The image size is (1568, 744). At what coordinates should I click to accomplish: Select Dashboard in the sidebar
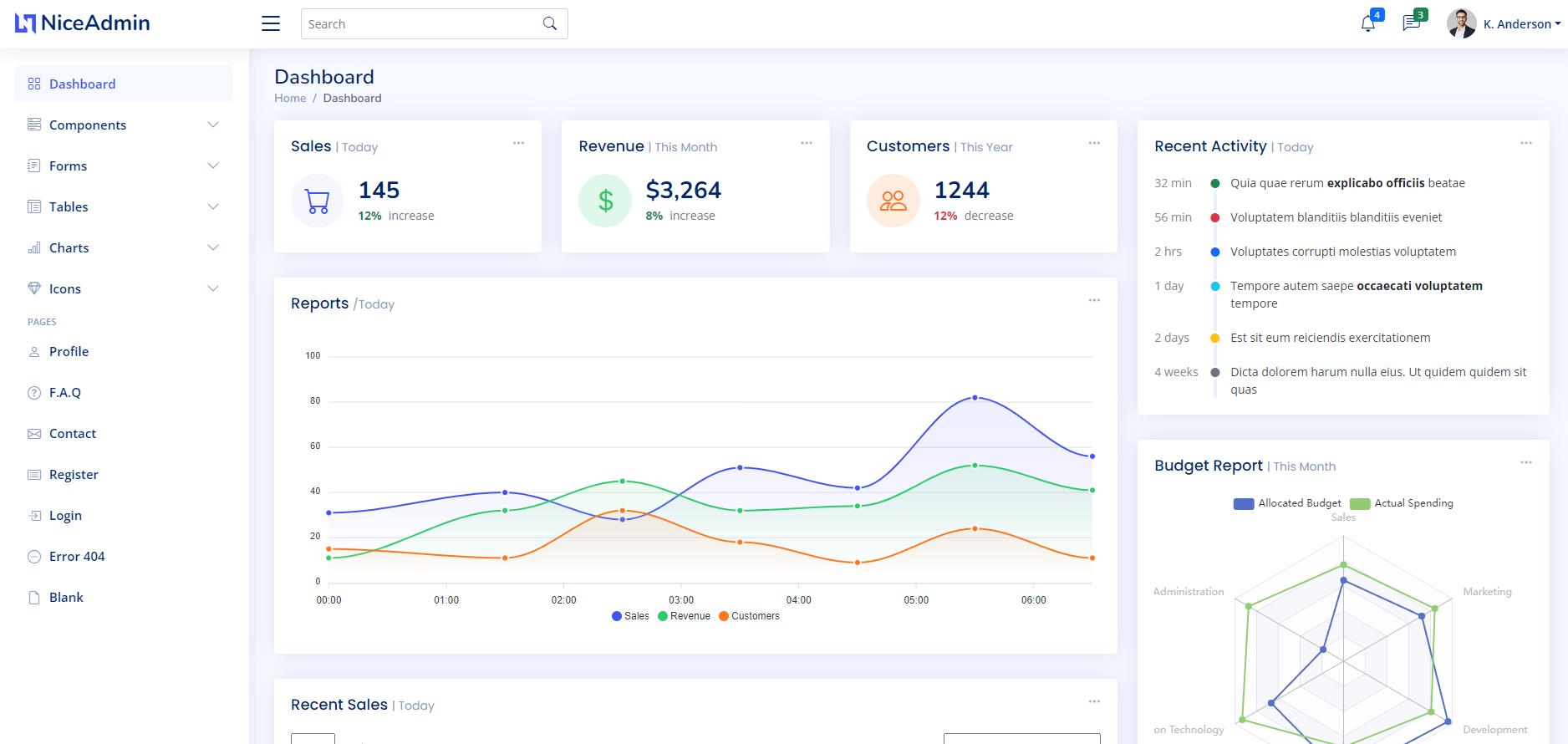[x=124, y=84]
